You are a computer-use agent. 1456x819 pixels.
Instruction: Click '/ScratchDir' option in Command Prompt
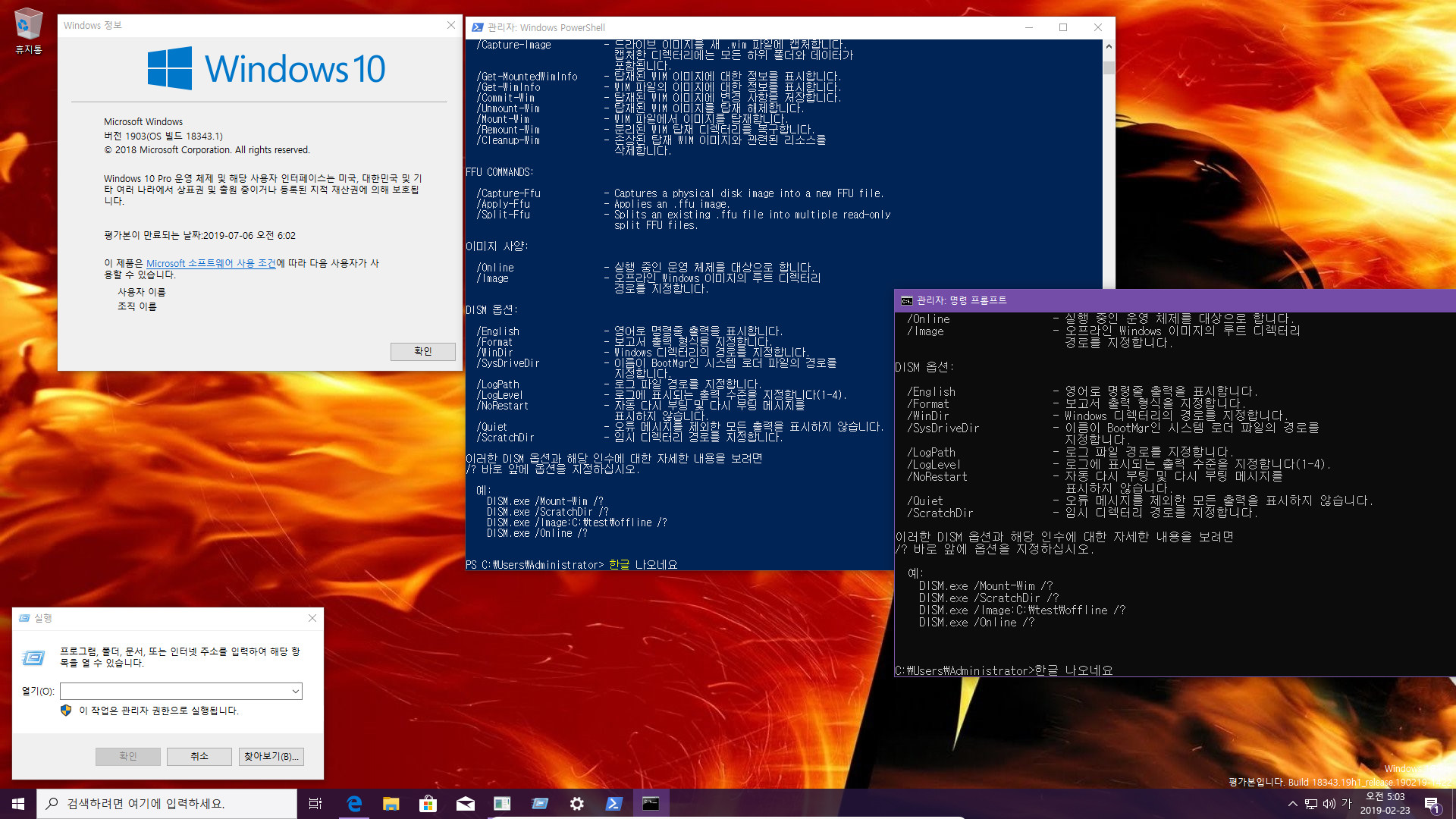940,513
